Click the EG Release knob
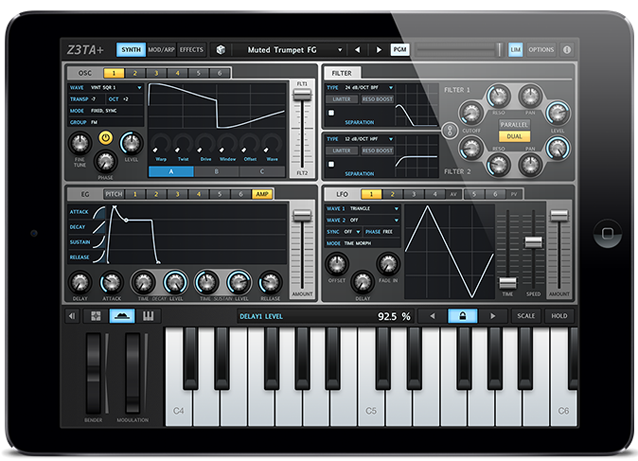This screenshot has height=461, width=638. [270, 282]
